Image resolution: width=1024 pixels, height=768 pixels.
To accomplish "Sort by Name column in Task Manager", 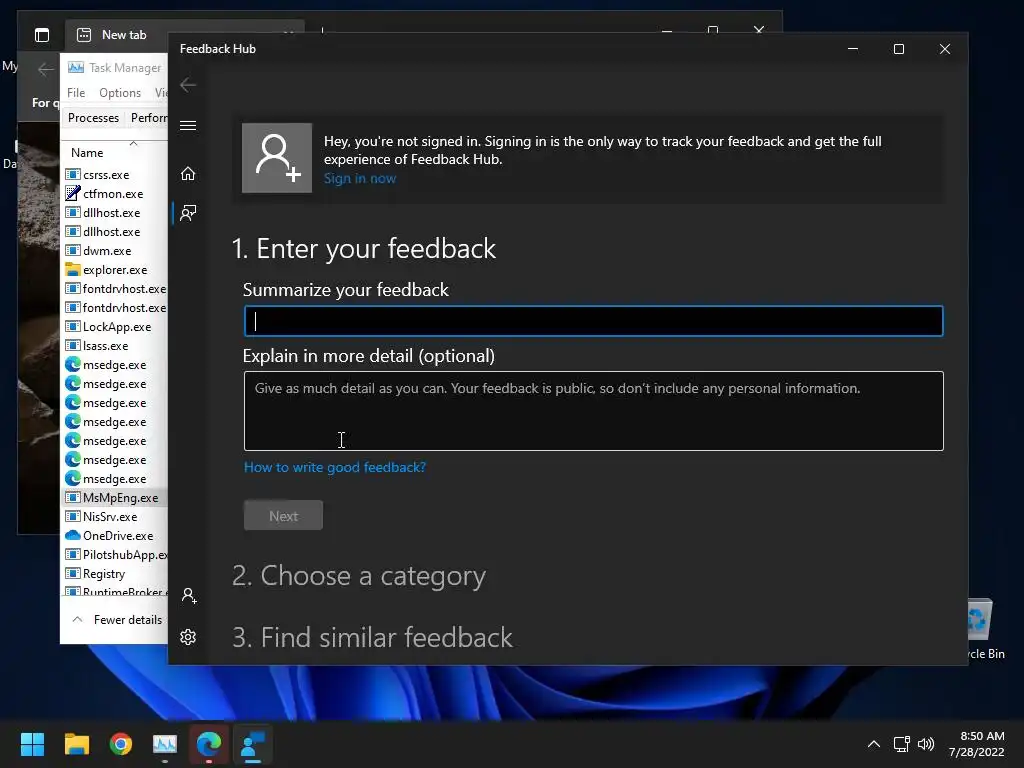I will coord(87,153).
